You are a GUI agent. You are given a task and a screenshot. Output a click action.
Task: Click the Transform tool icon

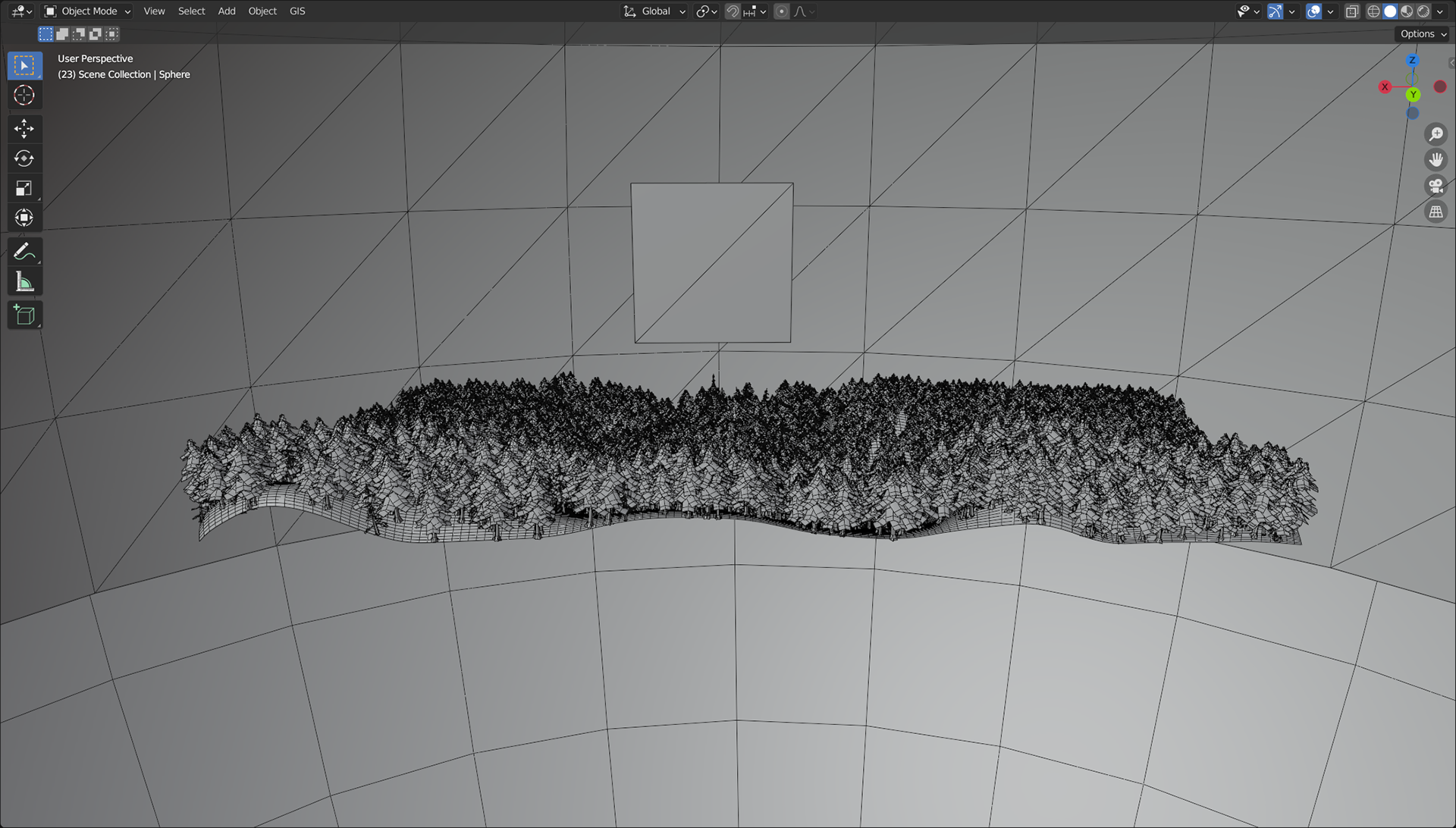click(x=24, y=218)
